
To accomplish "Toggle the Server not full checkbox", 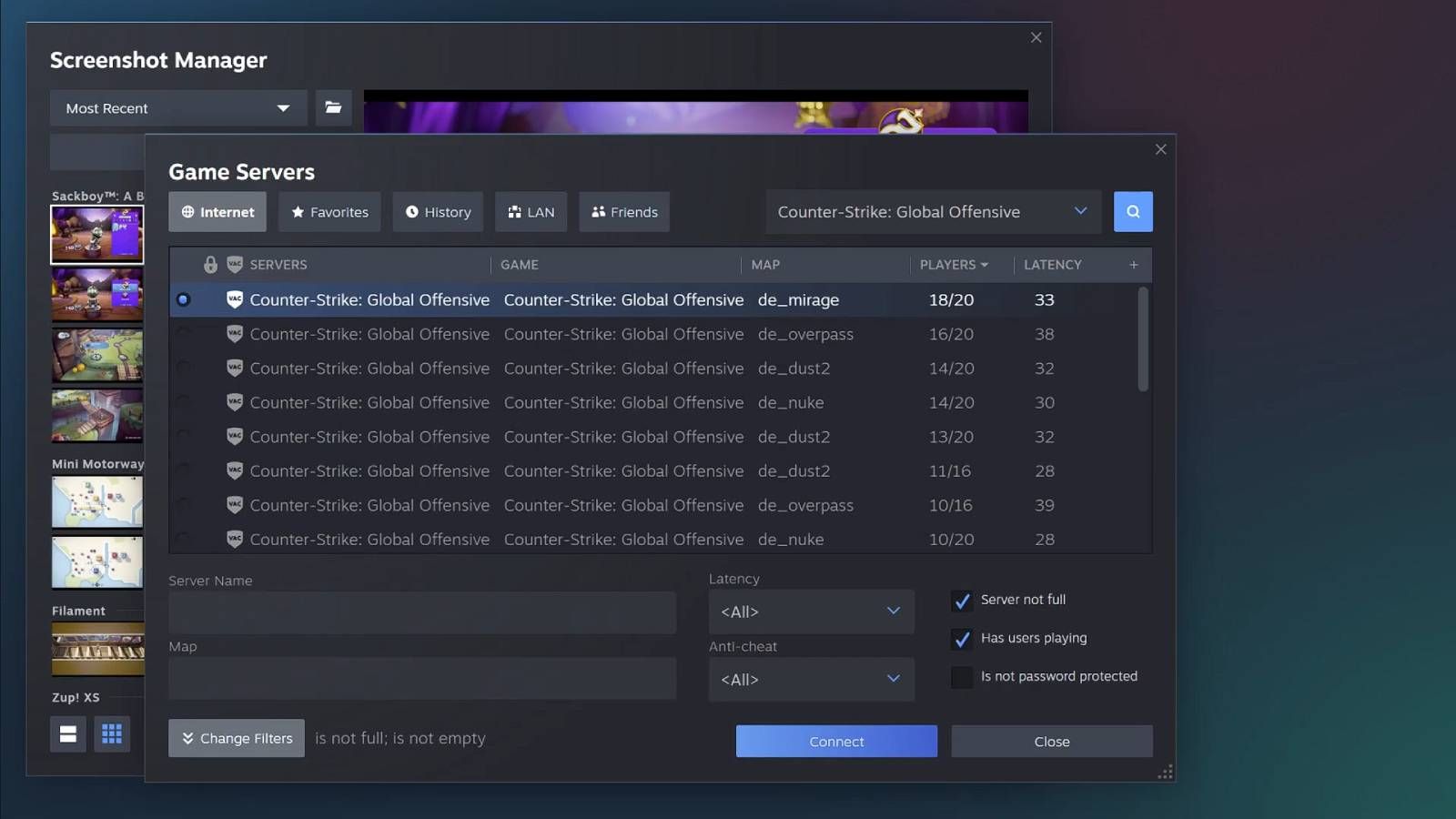I will coord(962,601).
